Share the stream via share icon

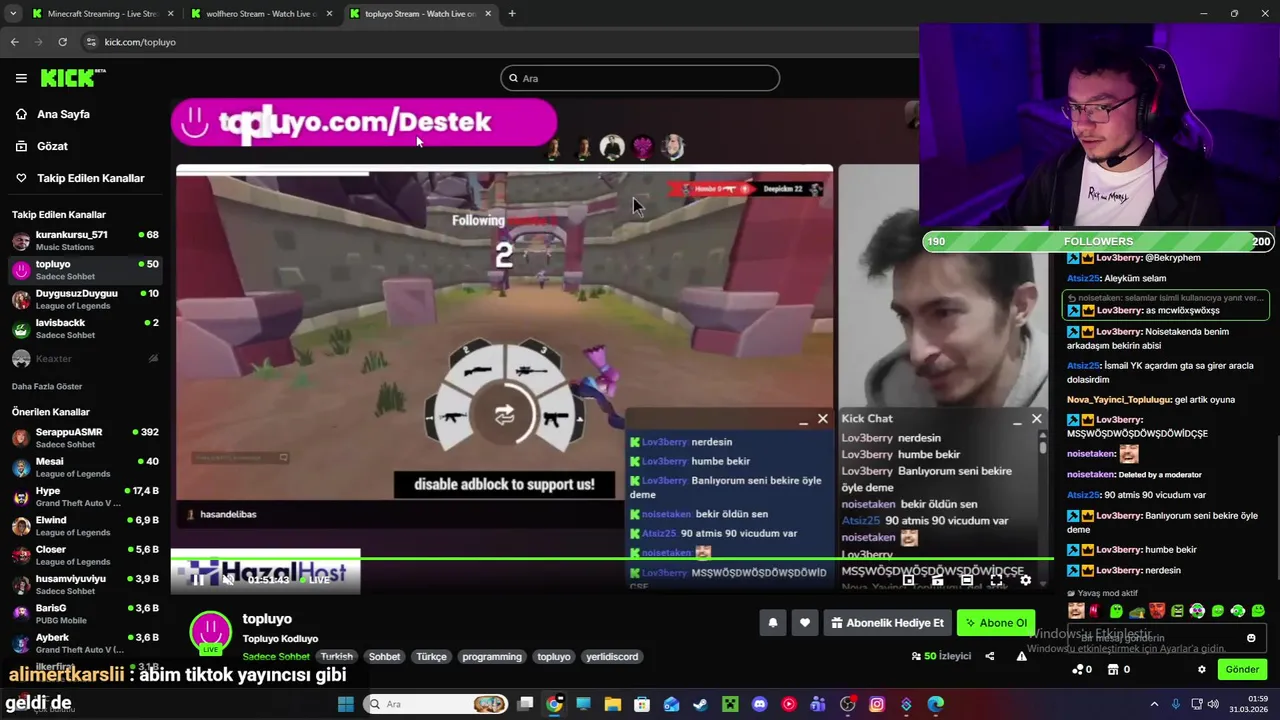[990, 656]
